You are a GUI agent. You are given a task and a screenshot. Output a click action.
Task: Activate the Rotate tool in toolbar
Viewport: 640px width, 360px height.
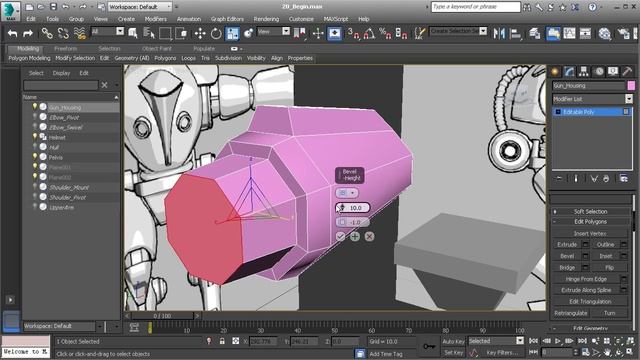[x=216, y=33]
